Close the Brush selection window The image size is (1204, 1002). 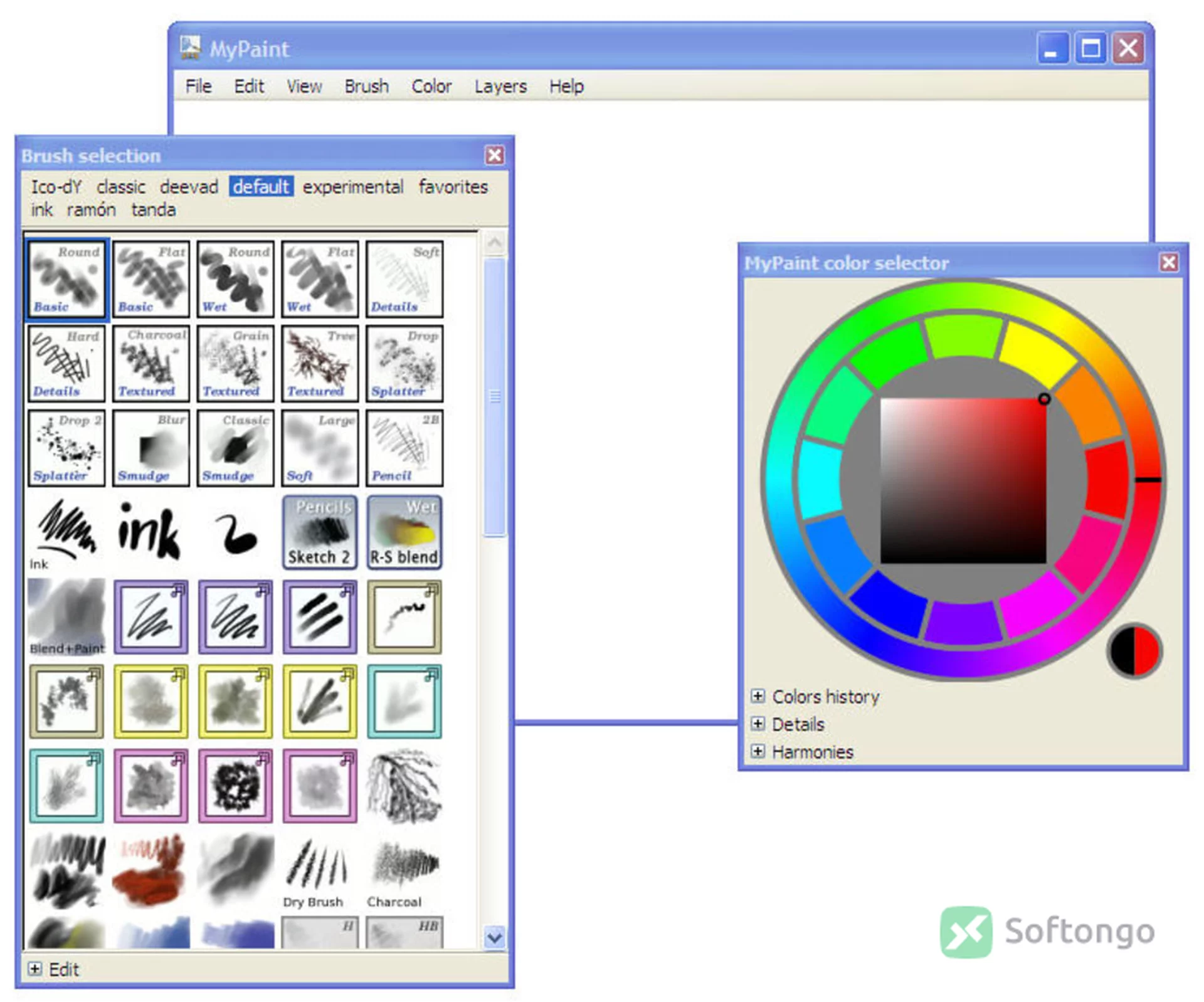[495, 155]
